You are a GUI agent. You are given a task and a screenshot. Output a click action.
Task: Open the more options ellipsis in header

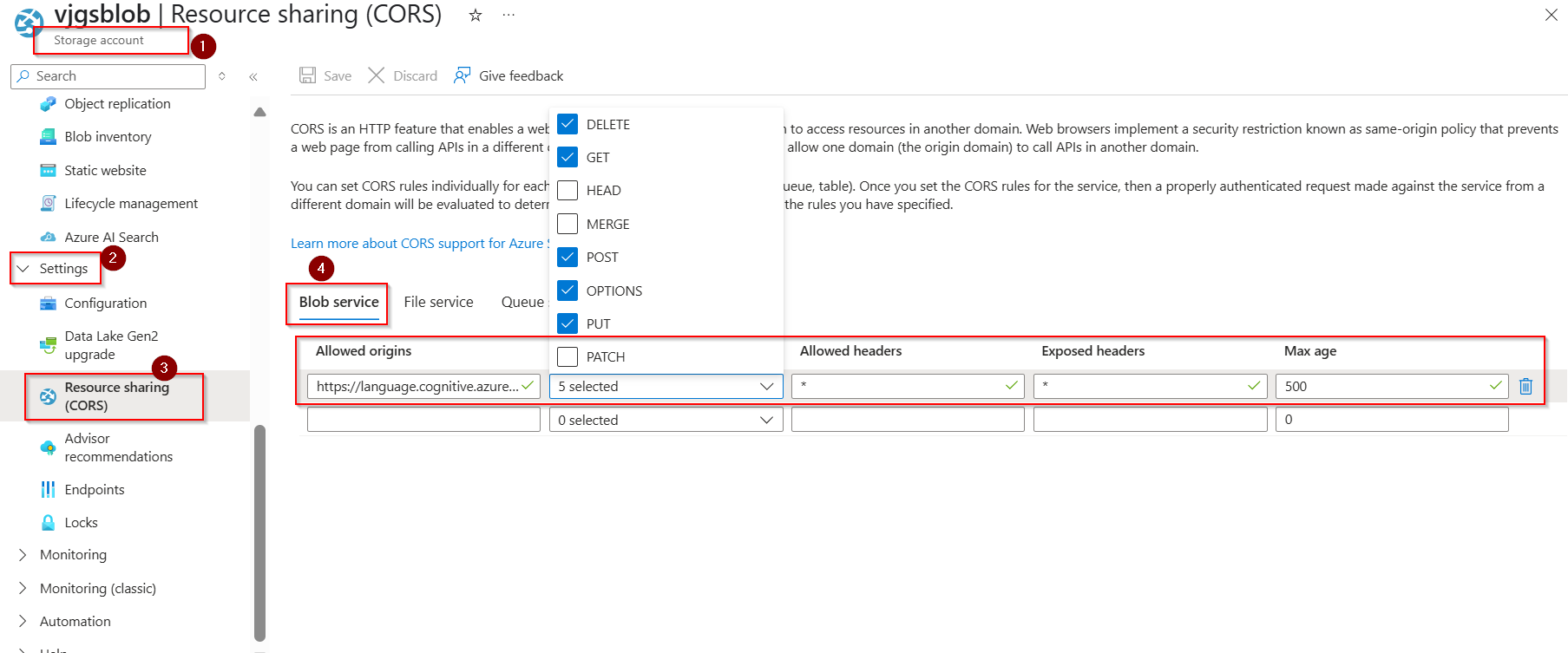(508, 15)
